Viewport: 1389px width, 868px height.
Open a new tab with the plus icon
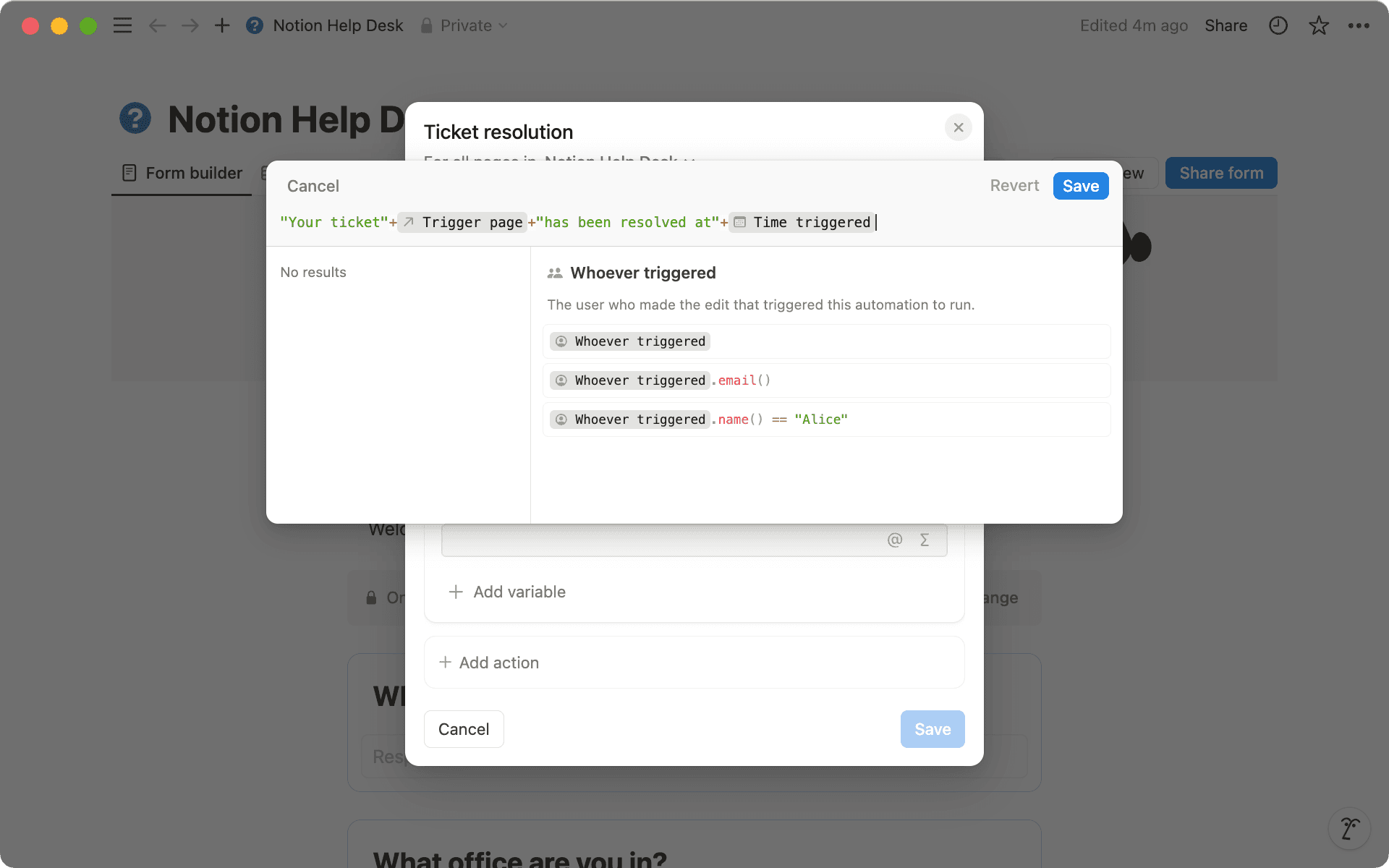click(222, 25)
